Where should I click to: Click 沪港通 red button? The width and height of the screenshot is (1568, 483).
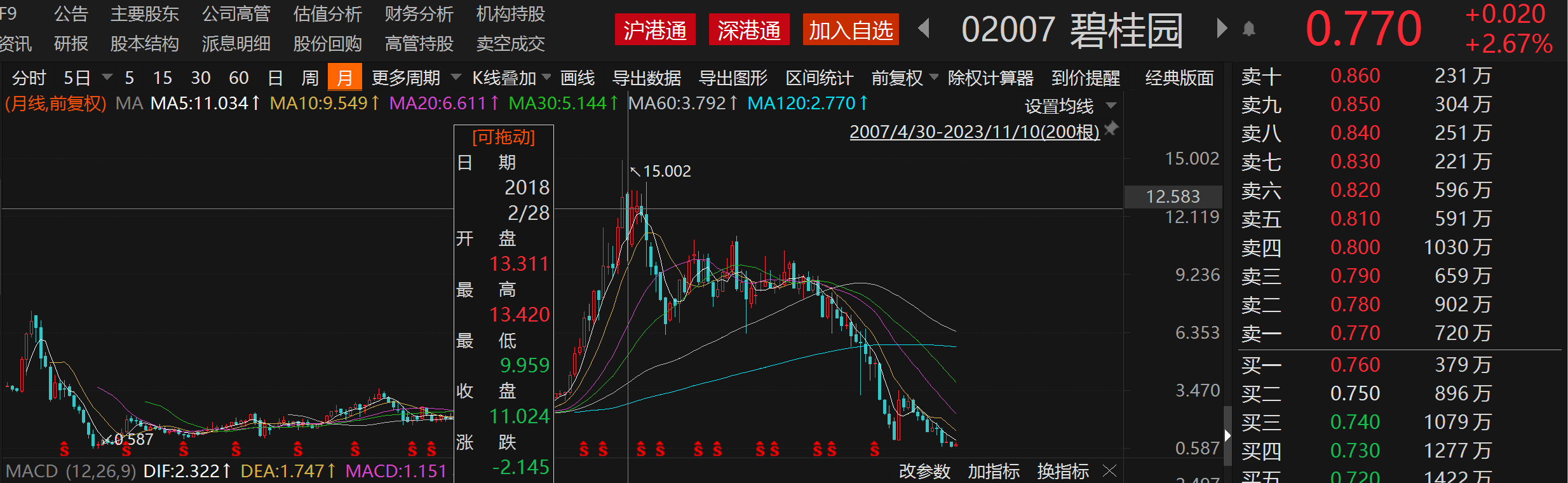(x=655, y=30)
